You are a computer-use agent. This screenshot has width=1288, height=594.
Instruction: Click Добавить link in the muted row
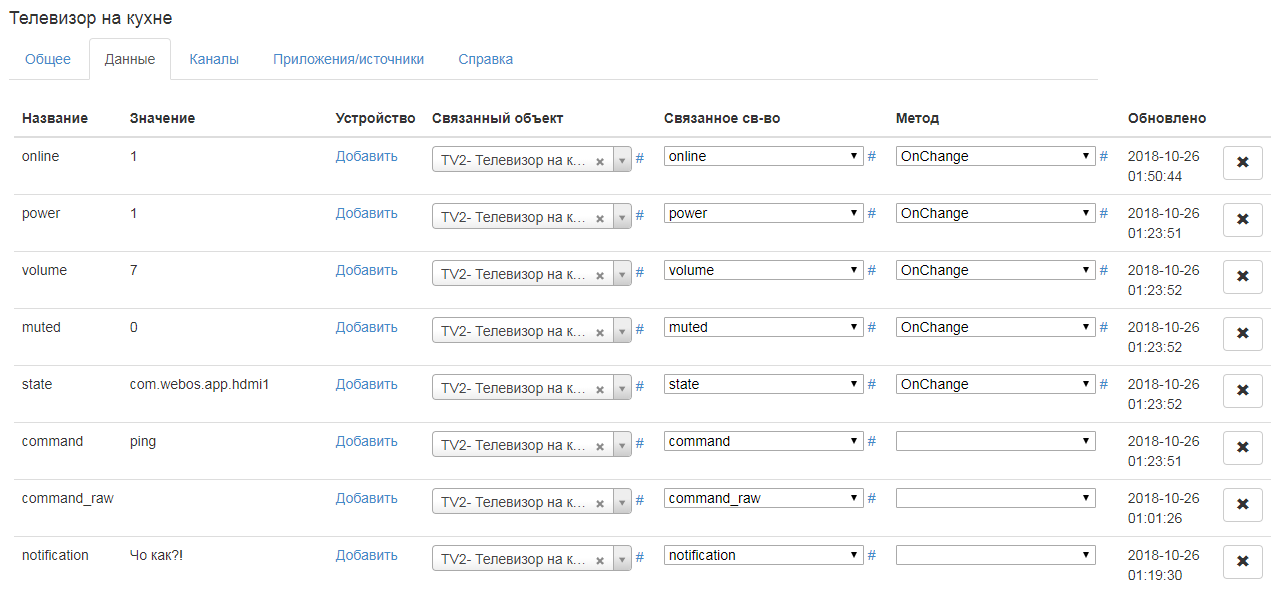(366, 327)
